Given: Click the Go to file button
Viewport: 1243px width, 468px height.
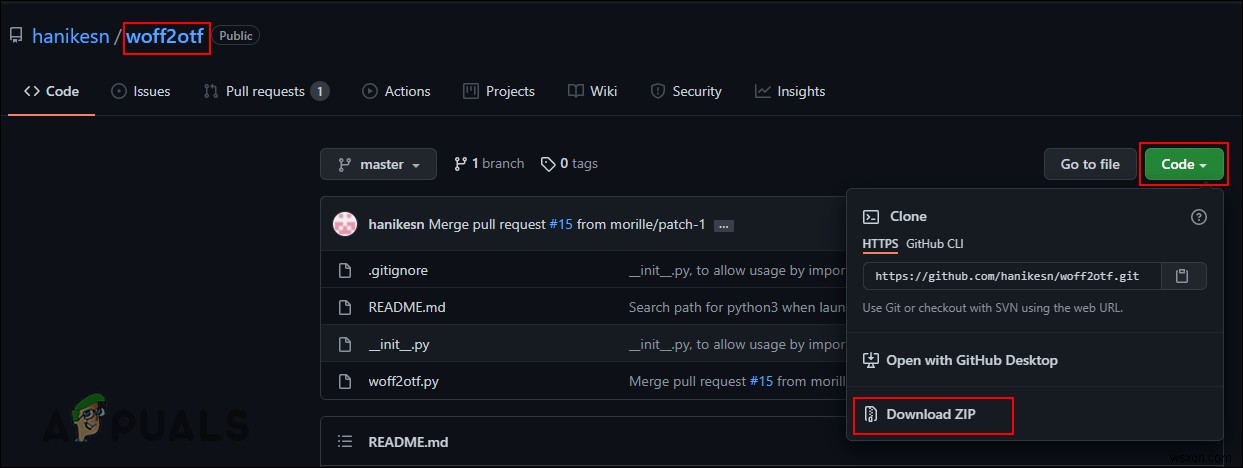Looking at the screenshot, I should click(1089, 164).
